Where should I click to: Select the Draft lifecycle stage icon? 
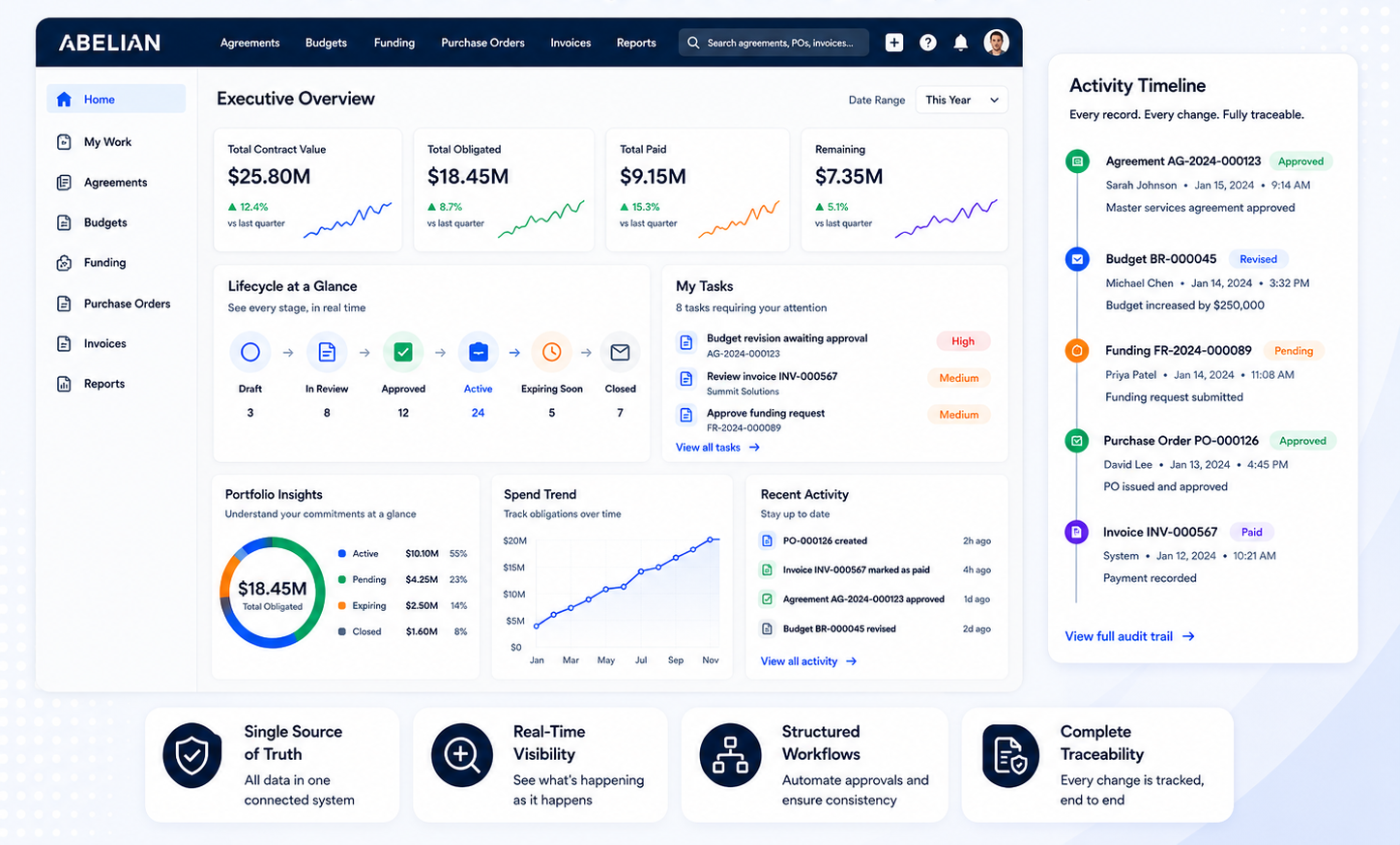pyautogui.click(x=250, y=353)
